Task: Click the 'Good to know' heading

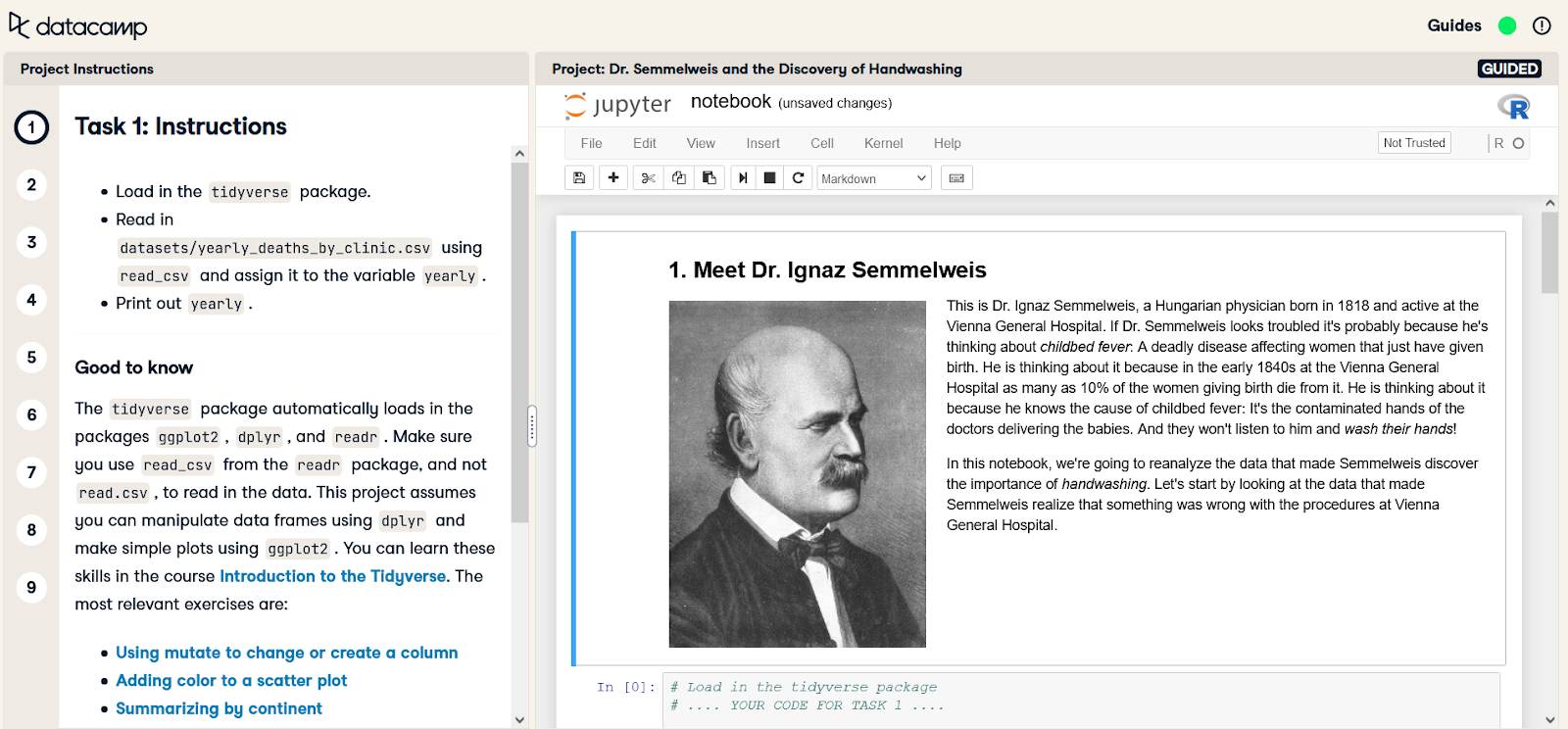Action: (x=133, y=367)
